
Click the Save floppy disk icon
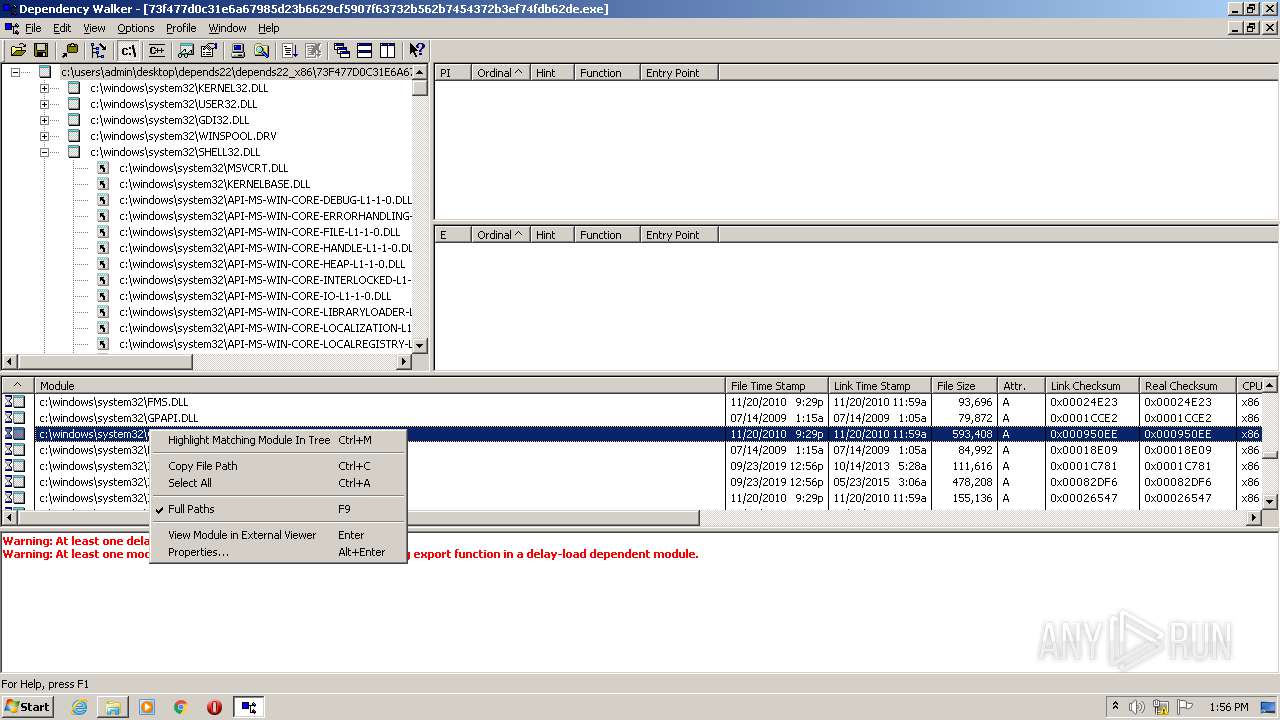41,50
